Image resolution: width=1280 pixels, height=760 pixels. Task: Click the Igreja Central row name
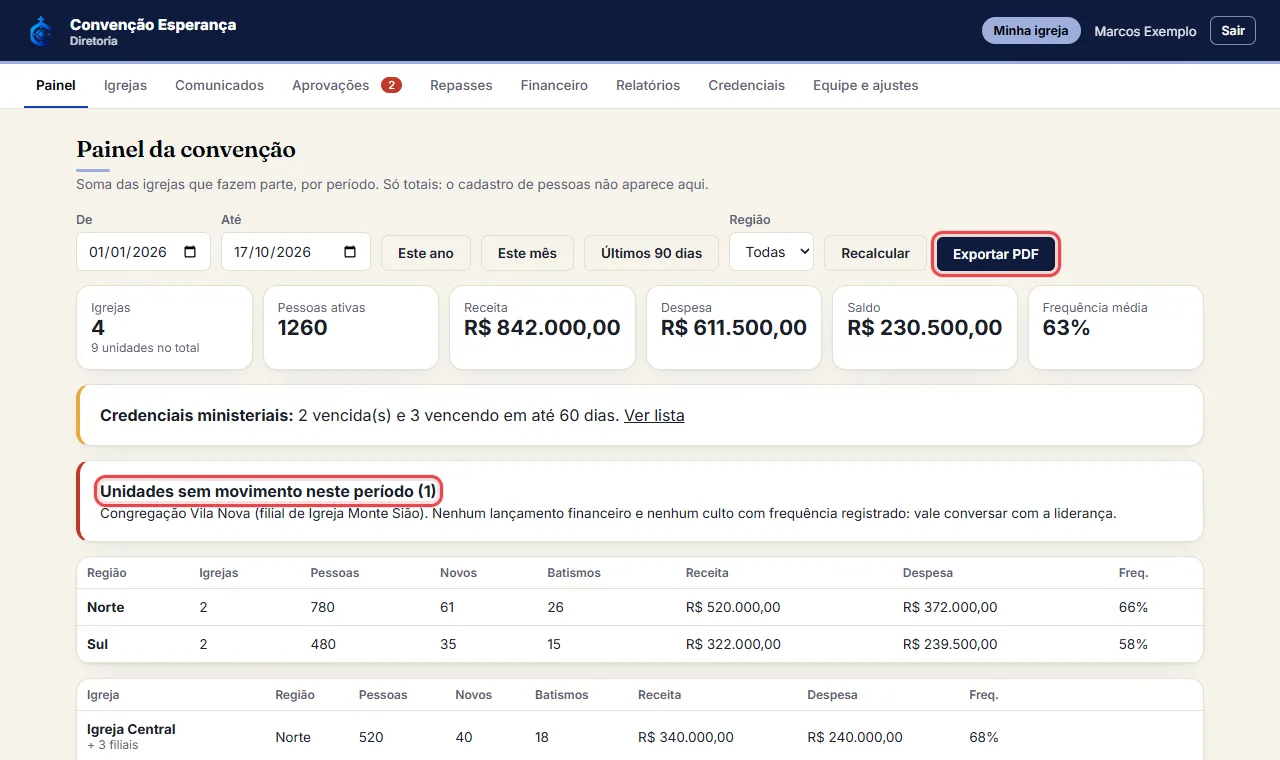[131, 729]
